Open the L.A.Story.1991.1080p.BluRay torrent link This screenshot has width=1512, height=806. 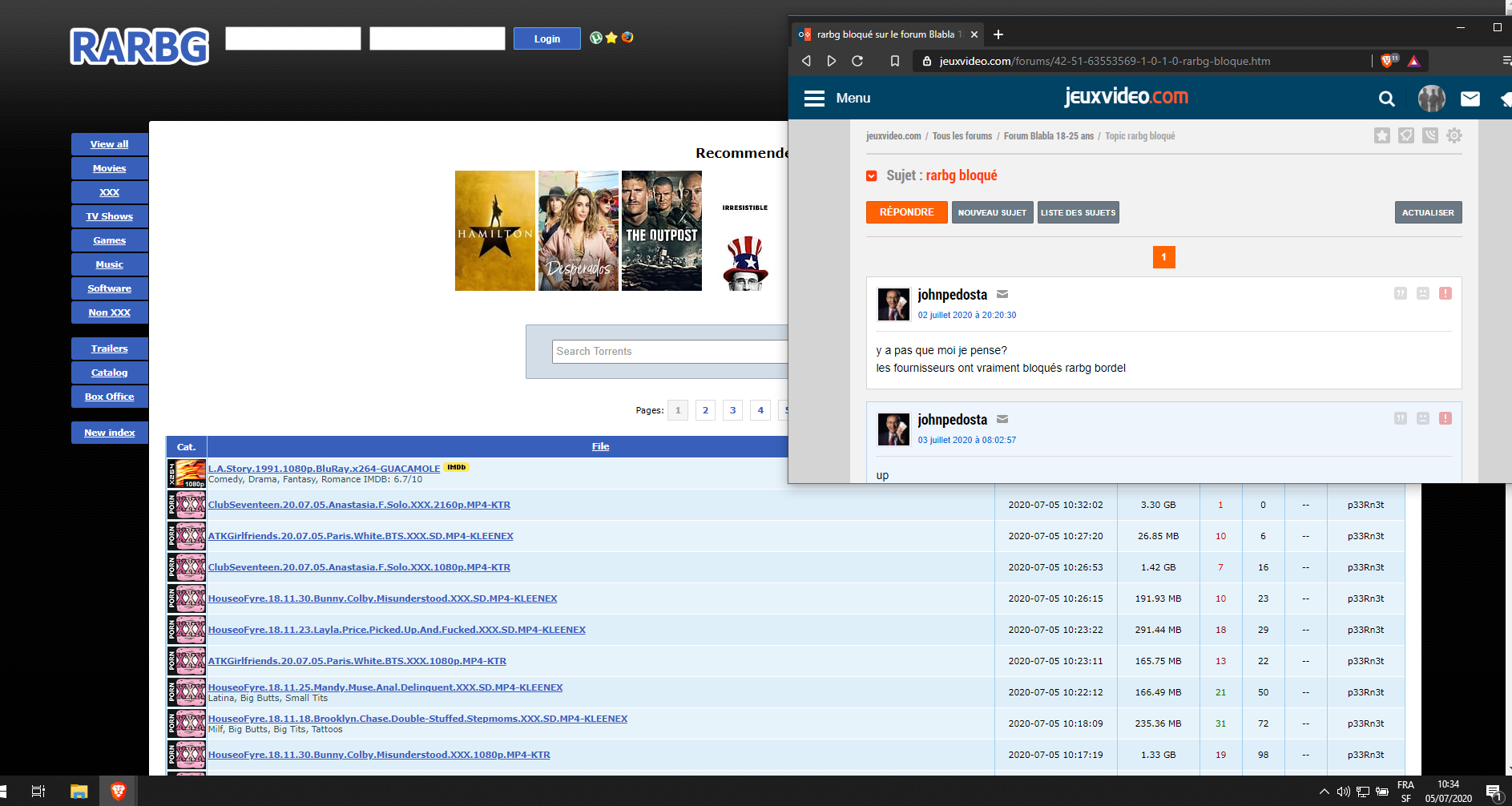click(x=324, y=469)
